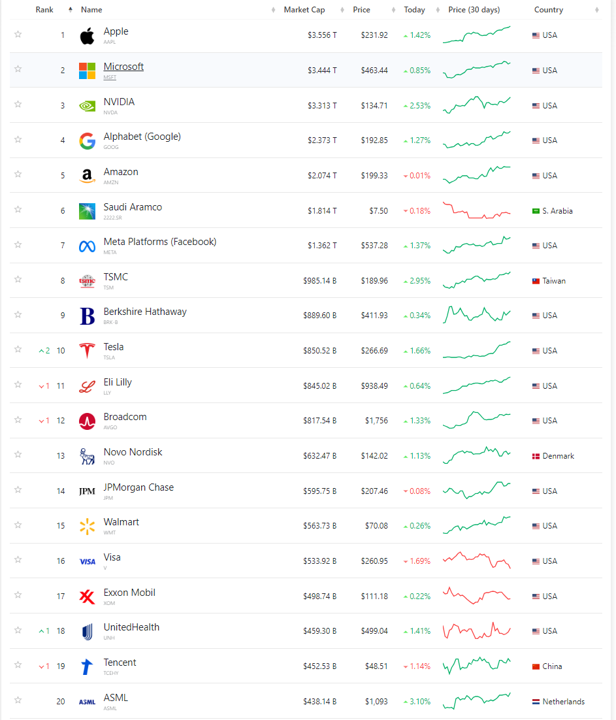Click the TSMC logo icon
This screenshot has width=616, height=720.
tap(87, 281)
